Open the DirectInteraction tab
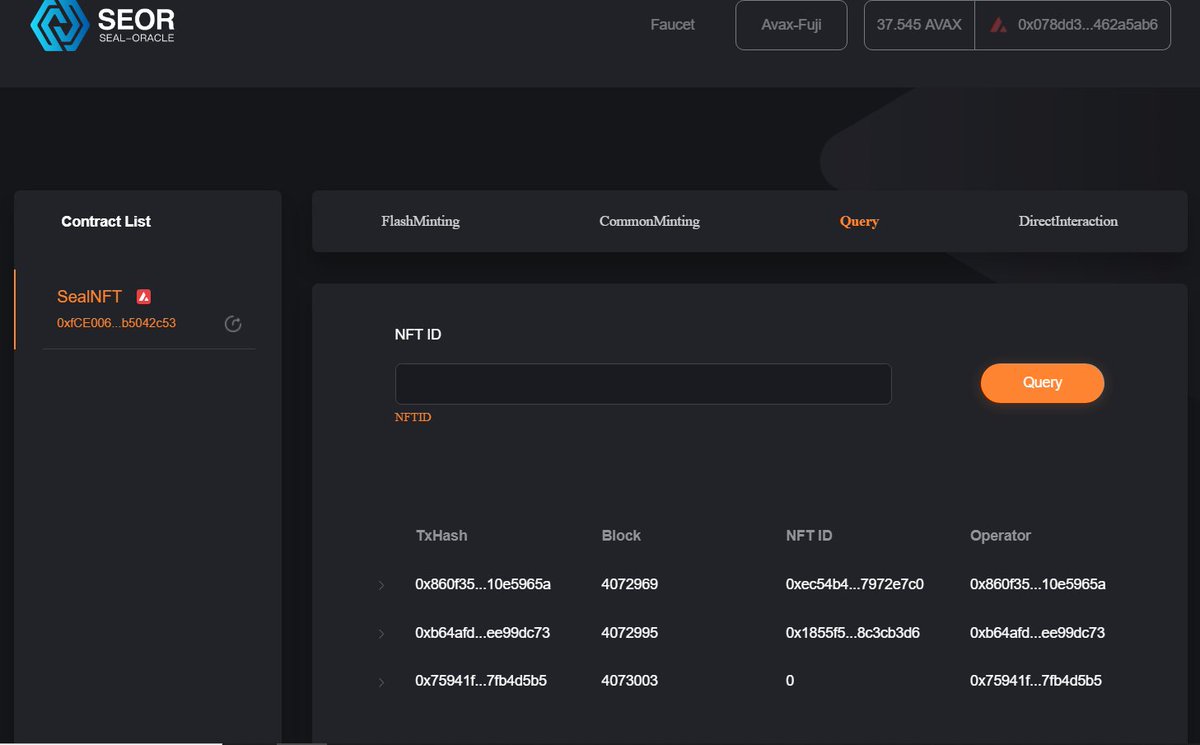 point(1068,221)
